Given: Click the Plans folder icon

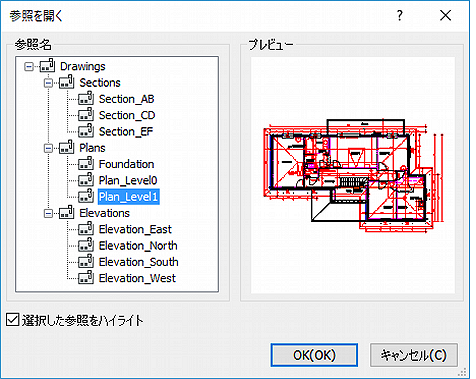Looking at the screenshot, I should (66, 147).
